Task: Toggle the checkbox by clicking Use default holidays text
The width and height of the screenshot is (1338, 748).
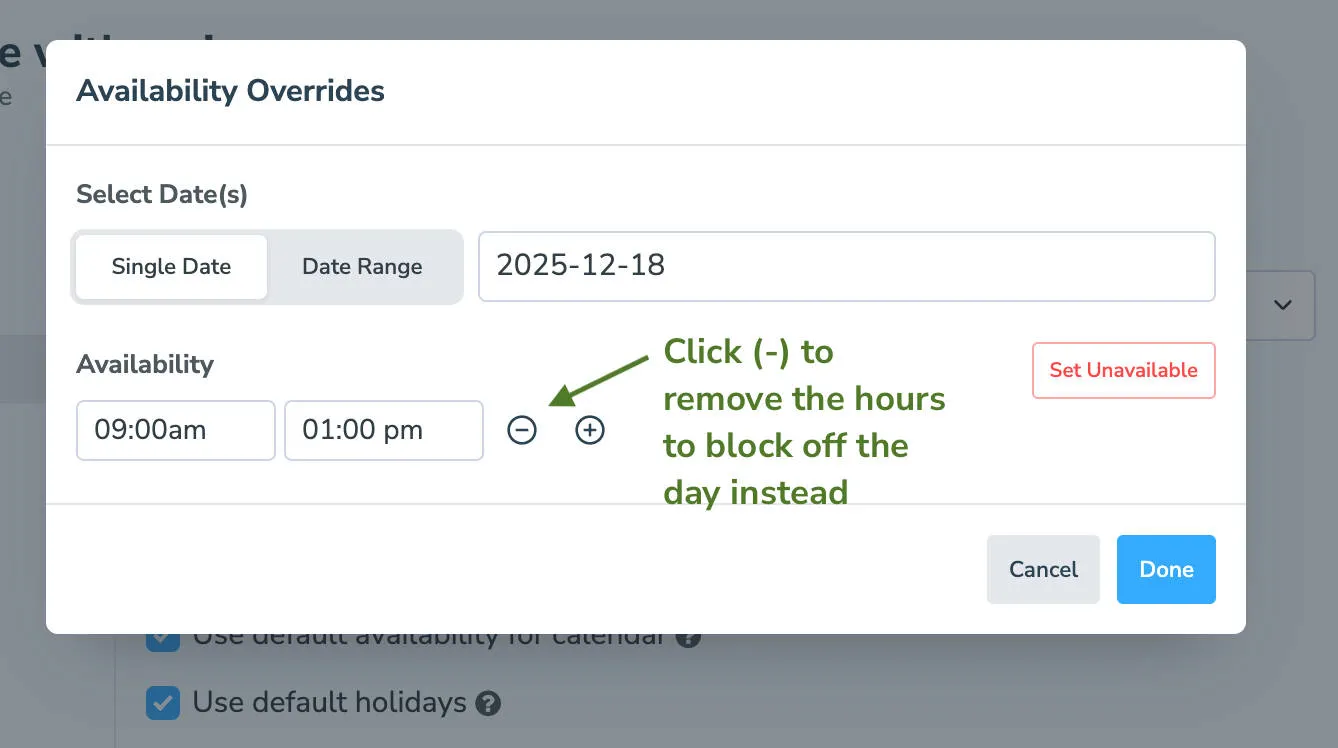Action: (330, 703)
